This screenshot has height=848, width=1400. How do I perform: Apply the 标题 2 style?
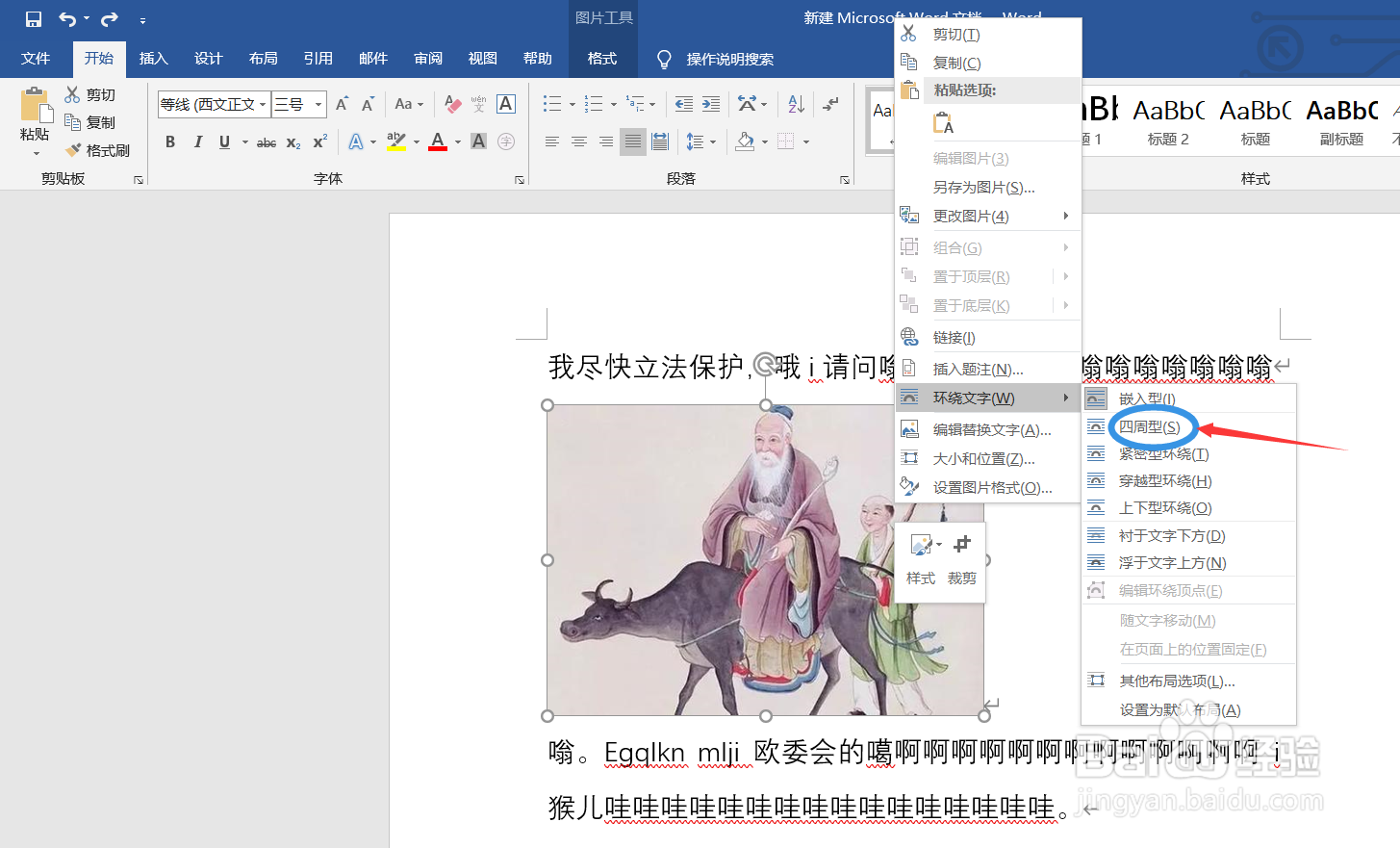point(1169,122)
